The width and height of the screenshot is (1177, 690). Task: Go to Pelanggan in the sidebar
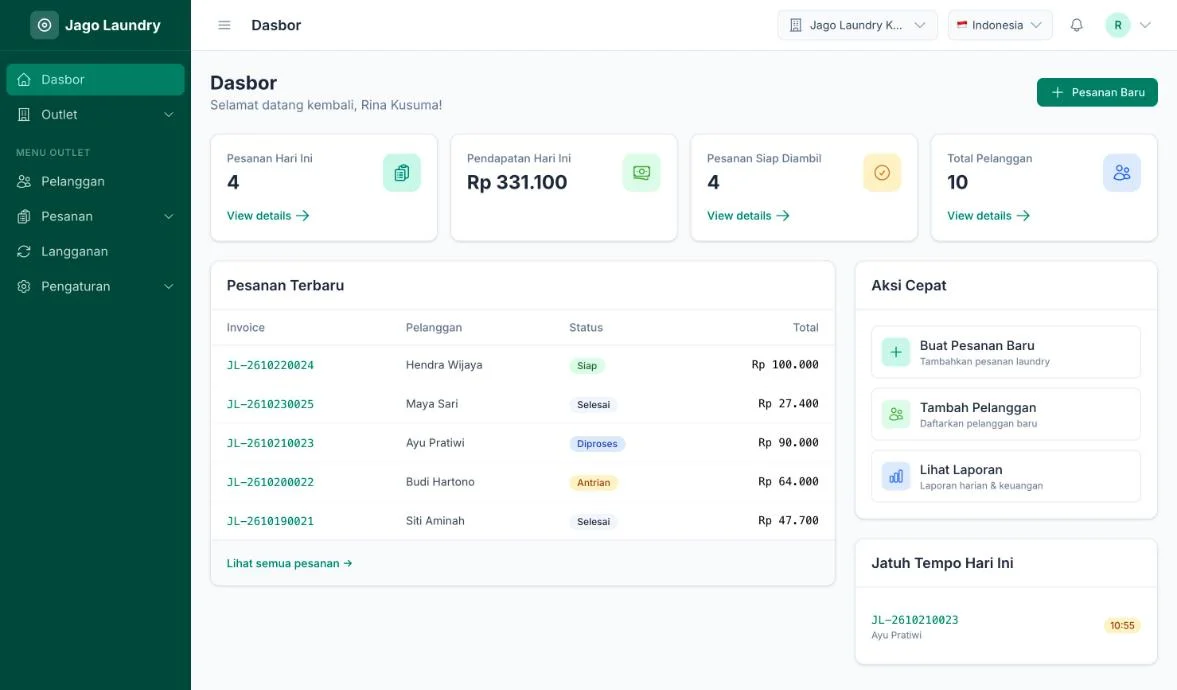(x=95, y=182)
